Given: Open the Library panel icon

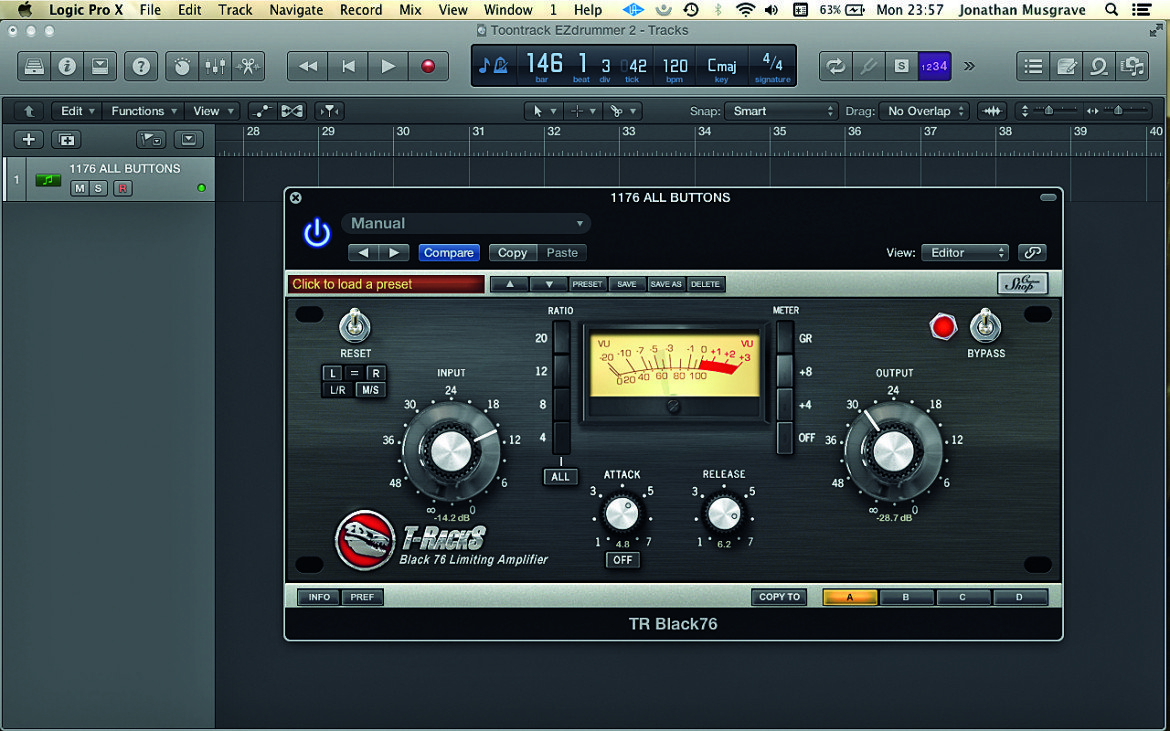Looking at the screenshot, I should (x=34, y=66).
